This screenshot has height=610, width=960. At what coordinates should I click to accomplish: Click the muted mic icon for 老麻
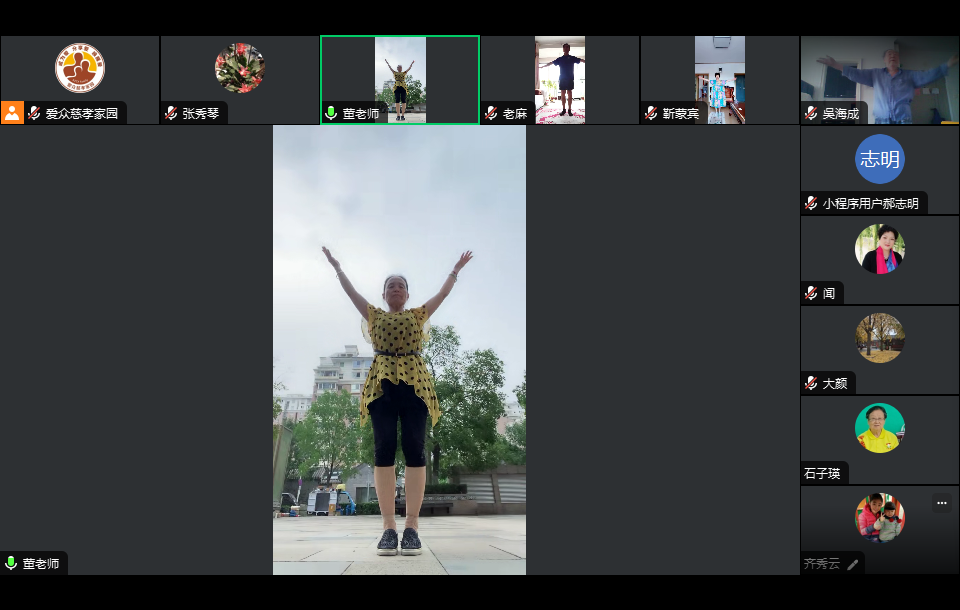[491, 114]
